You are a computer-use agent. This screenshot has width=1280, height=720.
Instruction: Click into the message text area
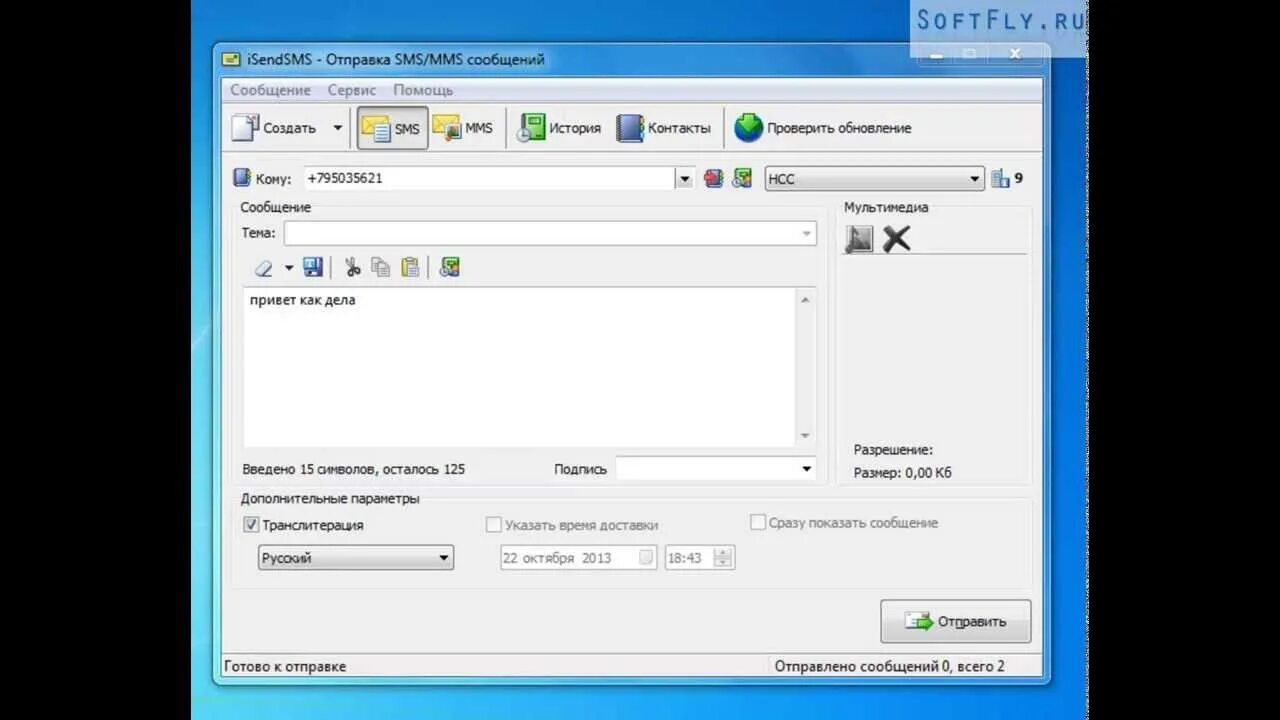pos(520,367)
